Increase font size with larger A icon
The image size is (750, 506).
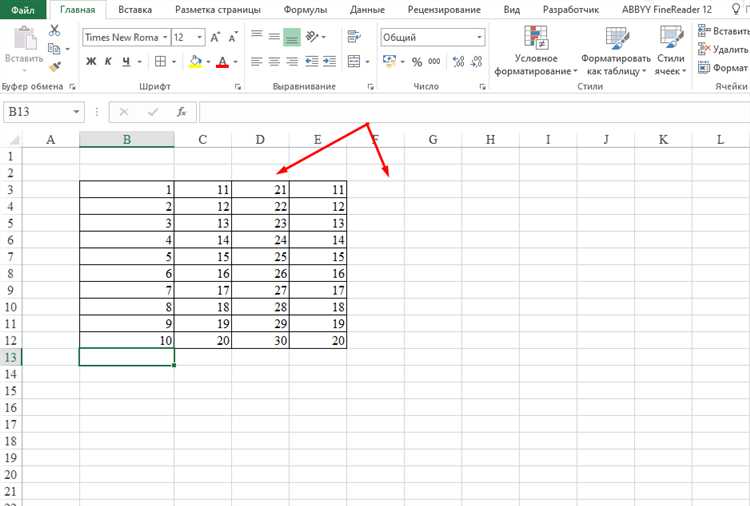pos(215,37)
